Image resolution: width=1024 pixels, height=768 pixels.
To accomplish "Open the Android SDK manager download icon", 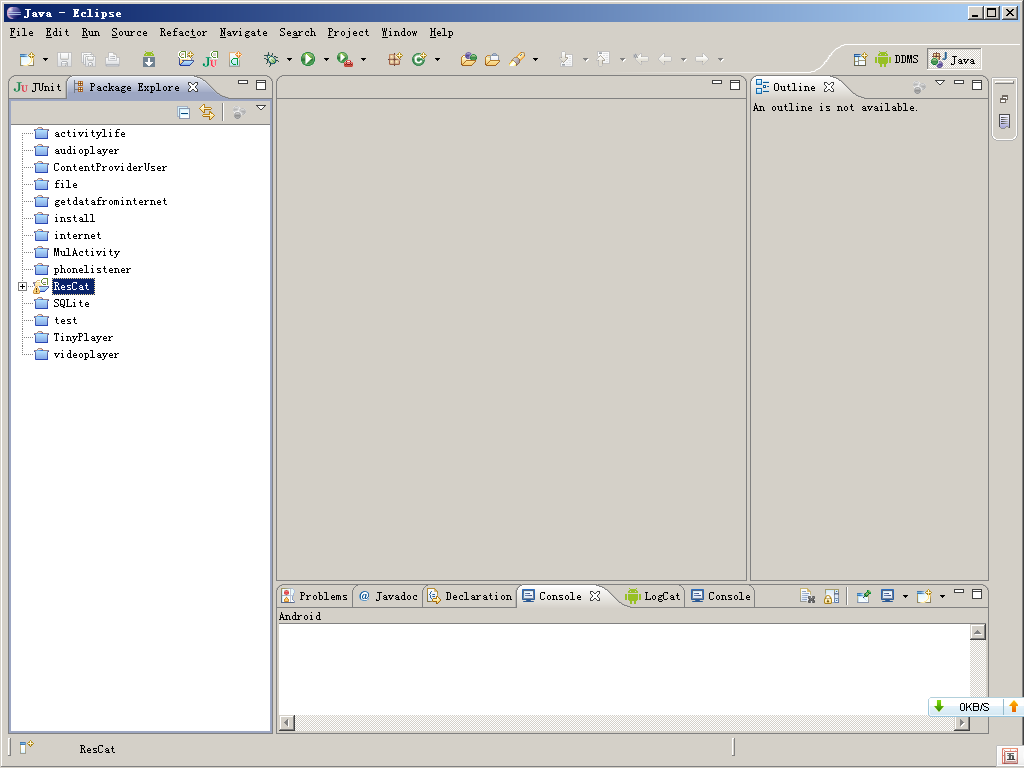I will coord(149,60).
